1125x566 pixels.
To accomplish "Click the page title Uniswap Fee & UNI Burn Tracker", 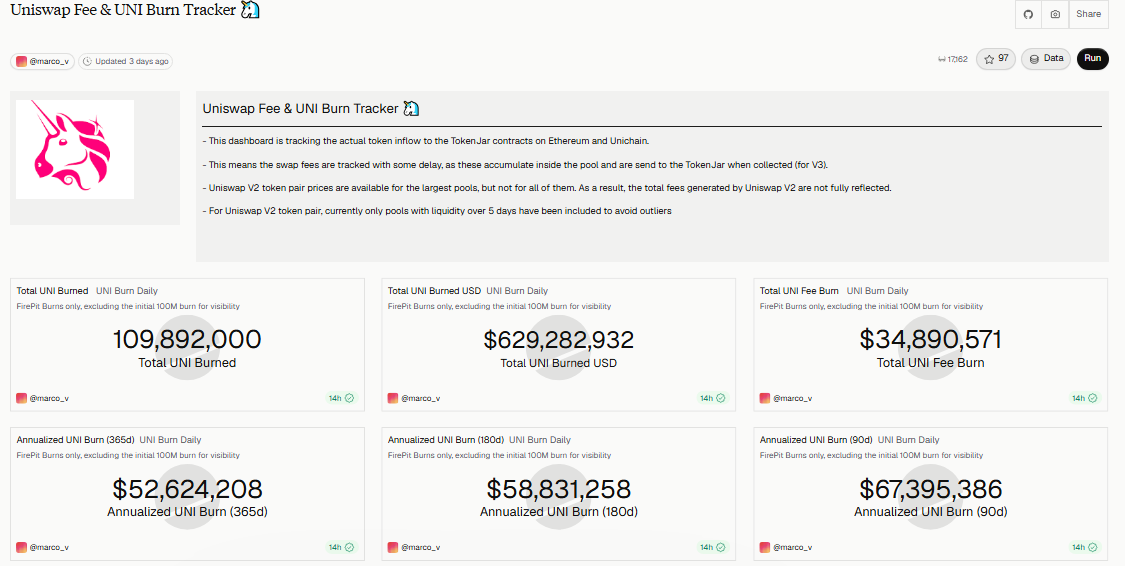I will tap(123, 10).
